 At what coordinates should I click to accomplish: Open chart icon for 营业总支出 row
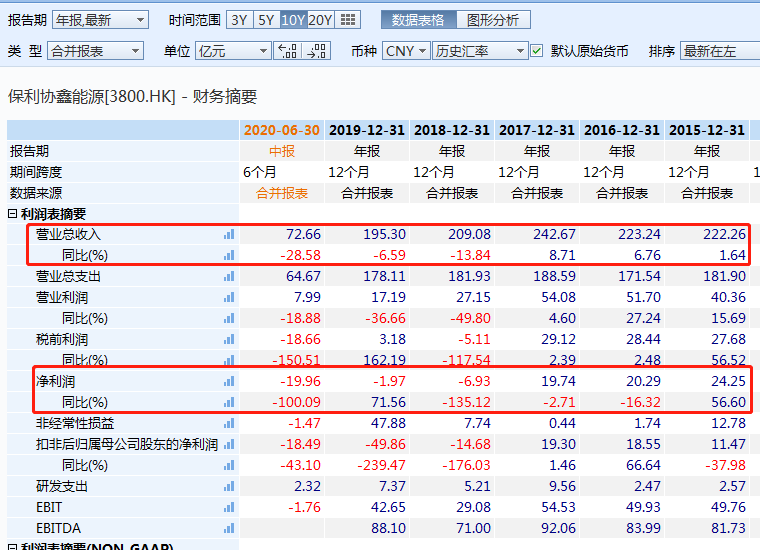tap(229, 277)
